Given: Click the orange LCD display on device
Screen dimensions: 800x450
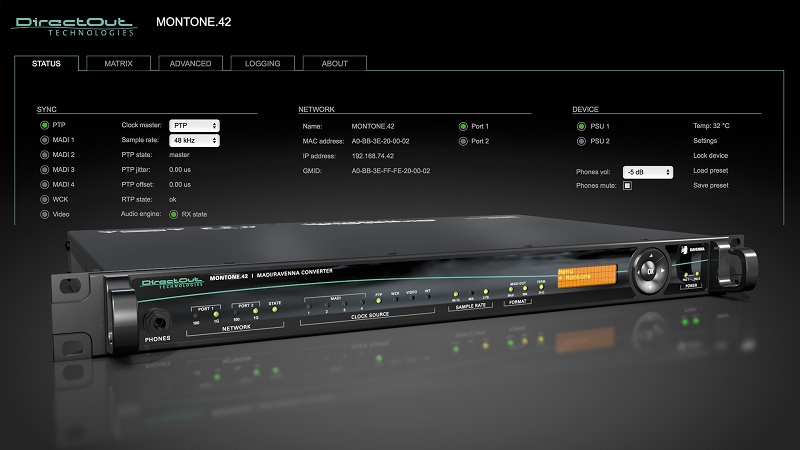Looking at the screenshot, I should tap(587, 276).
